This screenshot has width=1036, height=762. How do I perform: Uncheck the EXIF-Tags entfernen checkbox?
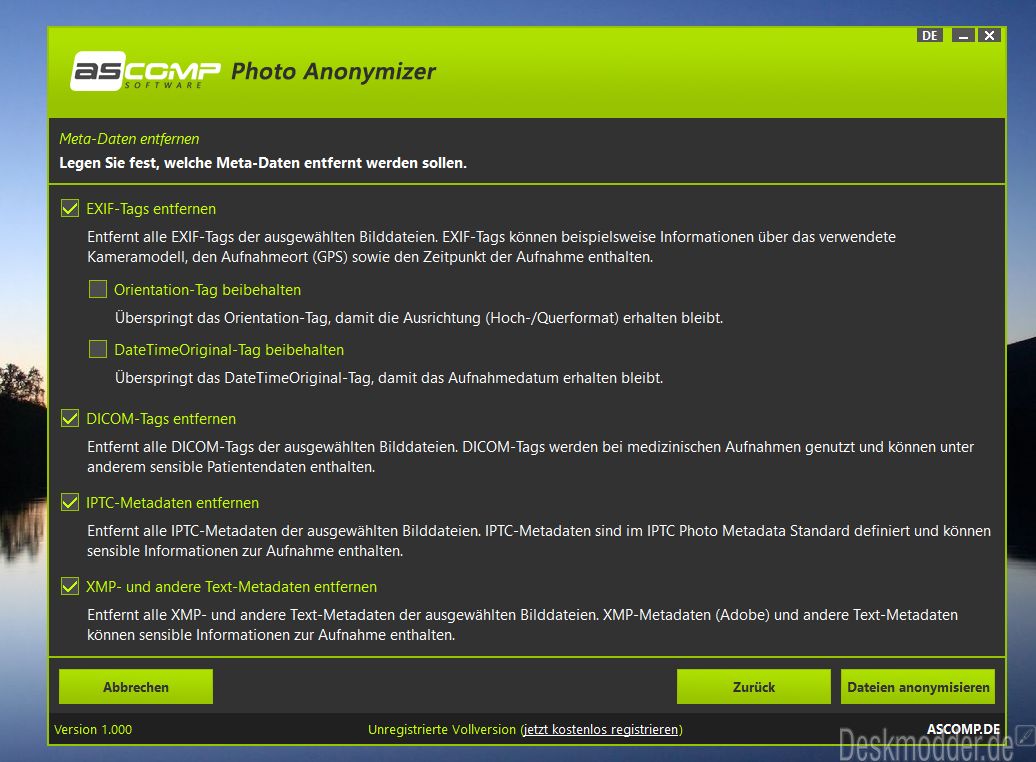click(x=70, y=208)
